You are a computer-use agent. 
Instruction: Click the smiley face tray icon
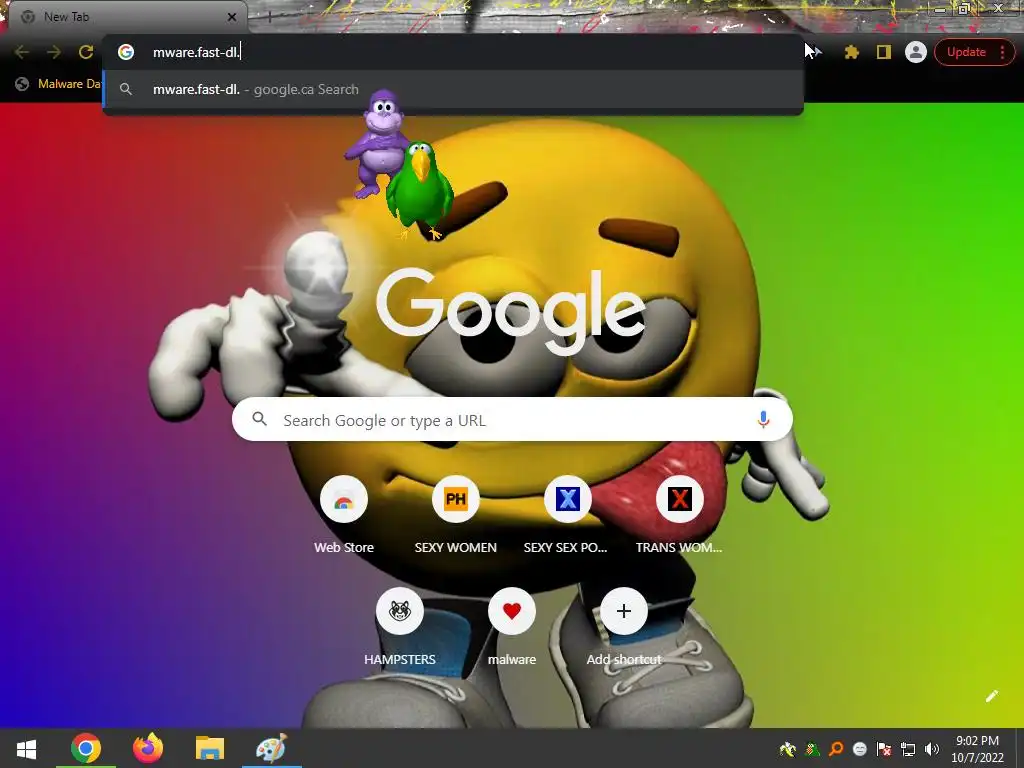pos(860,749)
